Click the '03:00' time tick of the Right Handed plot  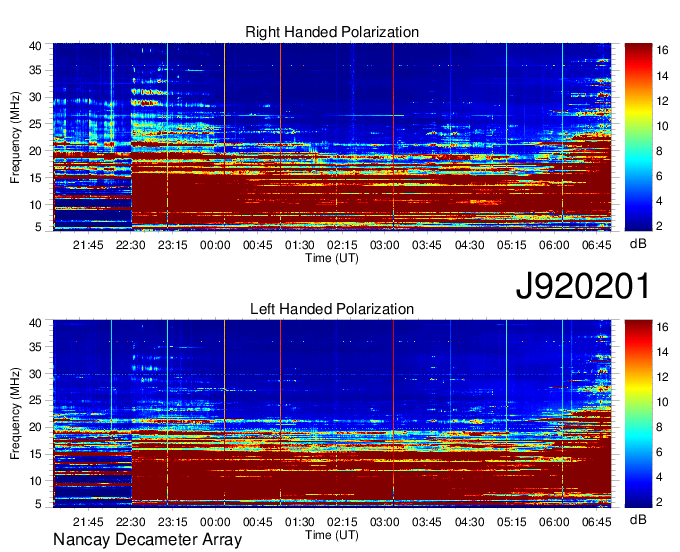coord(385,245)
